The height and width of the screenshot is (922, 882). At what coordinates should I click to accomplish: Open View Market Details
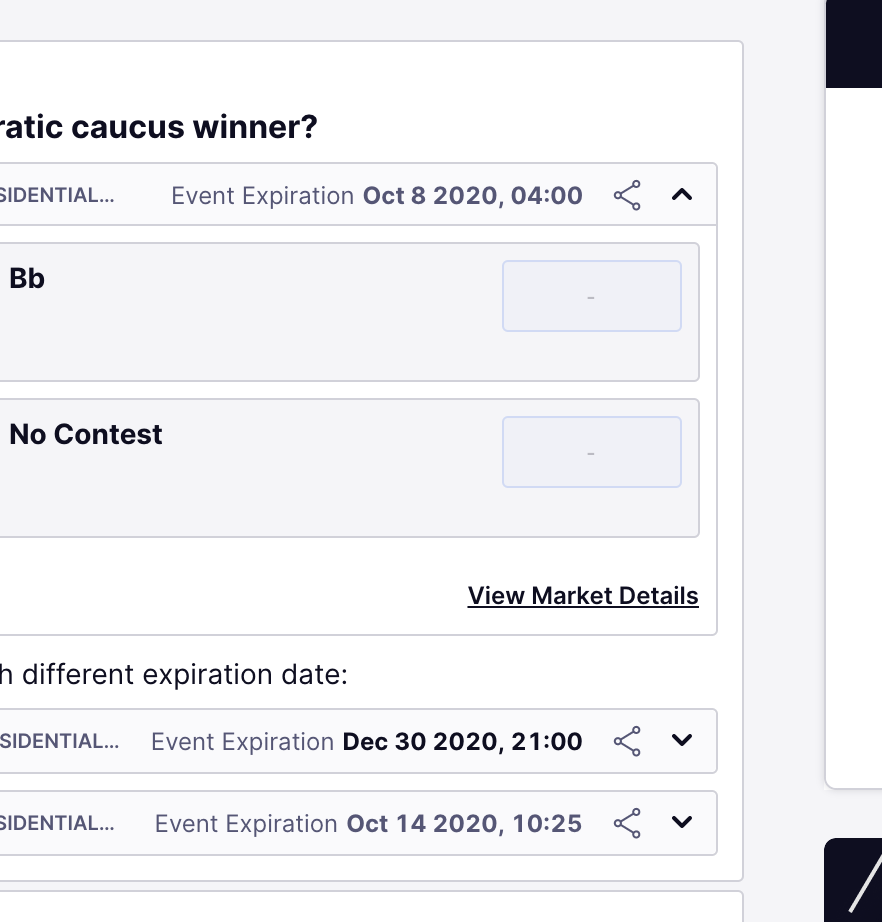pyautogui.click(x=583, y=596)
